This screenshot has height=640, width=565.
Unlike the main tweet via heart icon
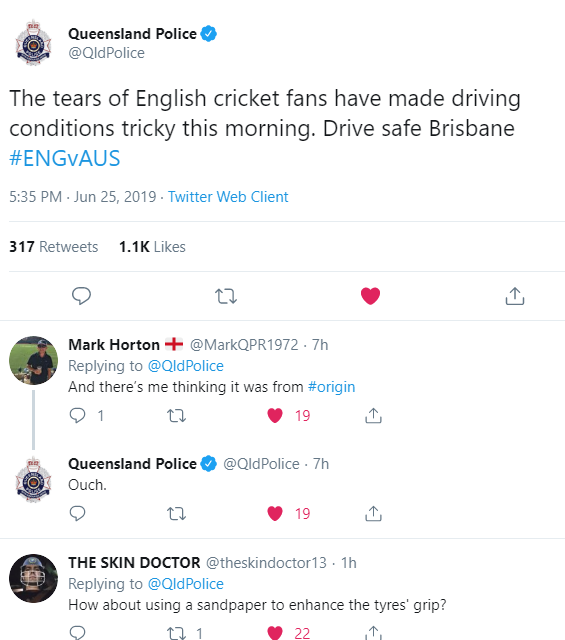[x=370, y=296]
